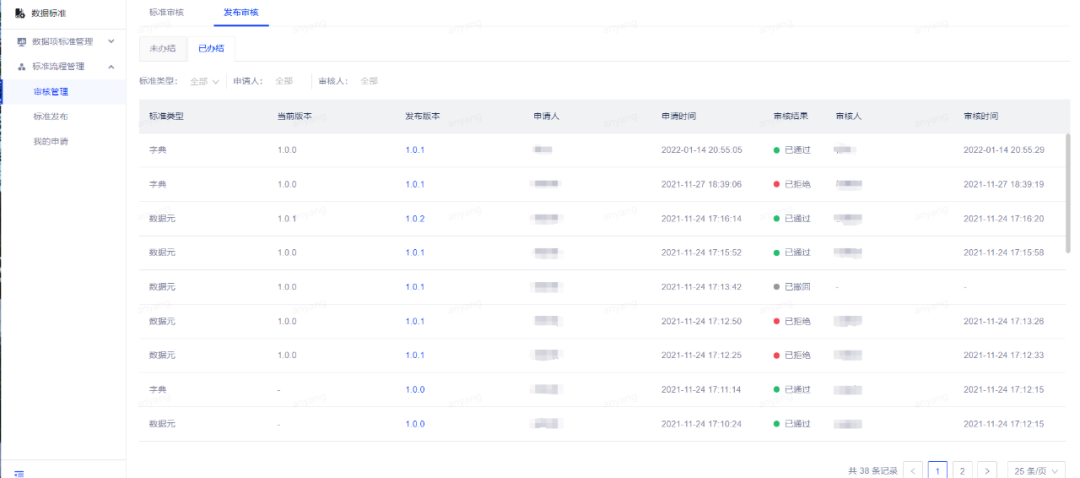Open the 标准类型 全部 dropdown
Screen dimensions: 1080x478
204,81
